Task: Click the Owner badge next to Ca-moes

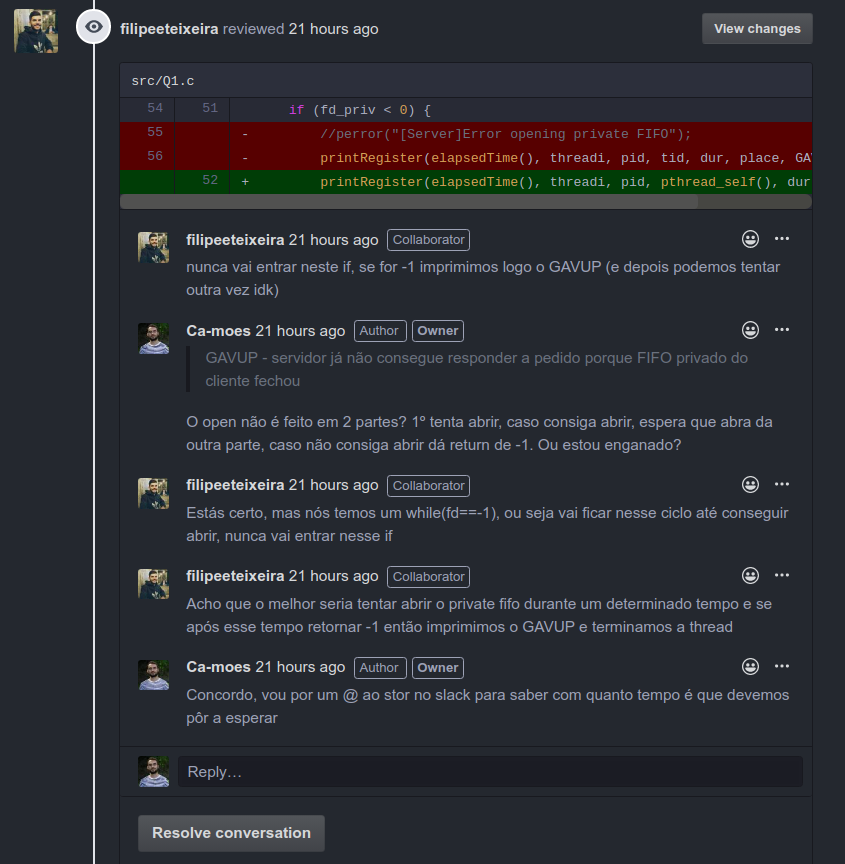Action: point(436,330)
